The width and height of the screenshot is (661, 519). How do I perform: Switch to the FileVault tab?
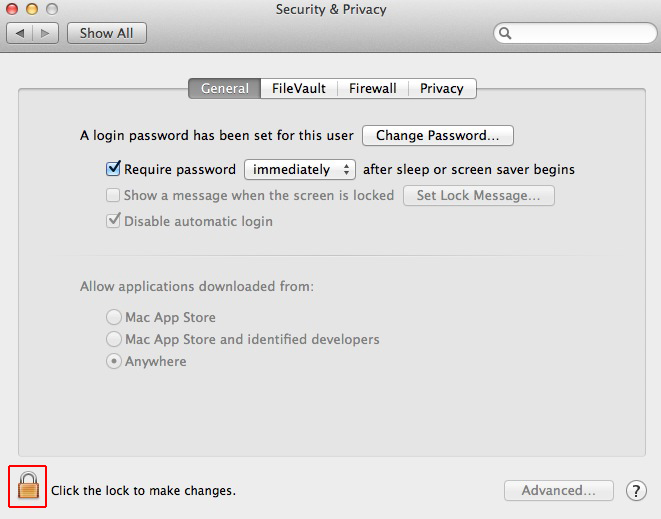tap(299, 89)
